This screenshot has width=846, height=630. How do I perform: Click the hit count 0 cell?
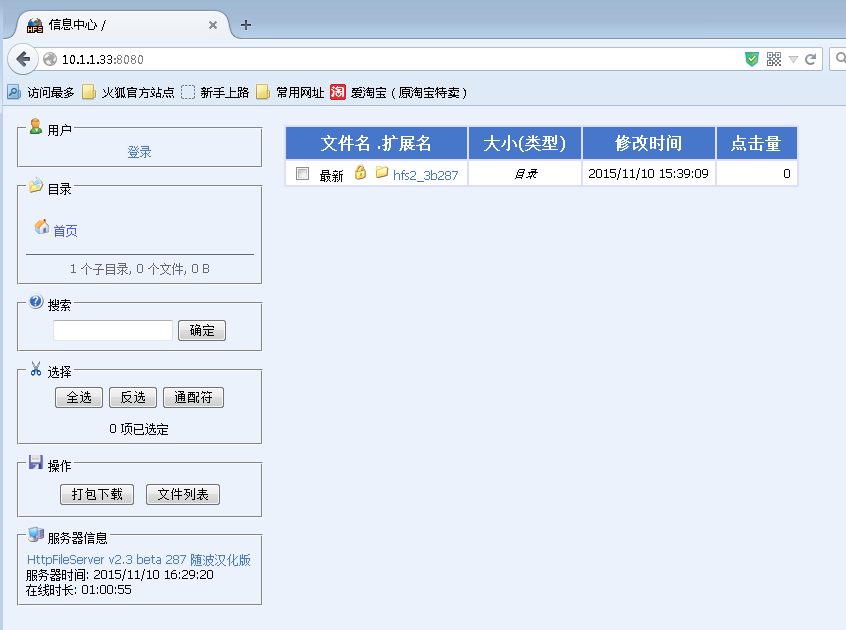coord(756,174)
